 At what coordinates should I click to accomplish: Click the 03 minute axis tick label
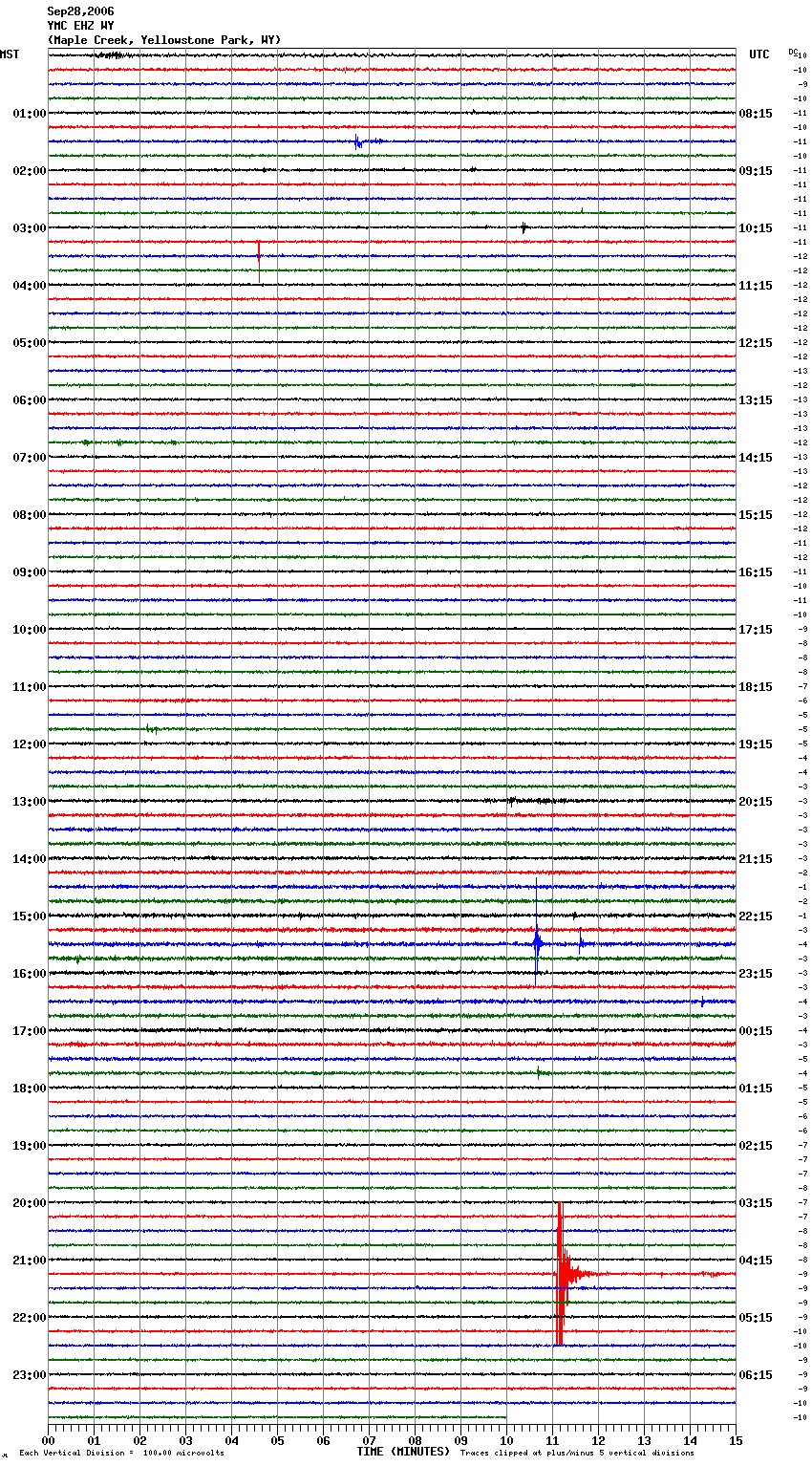[x=185, y=1440]
